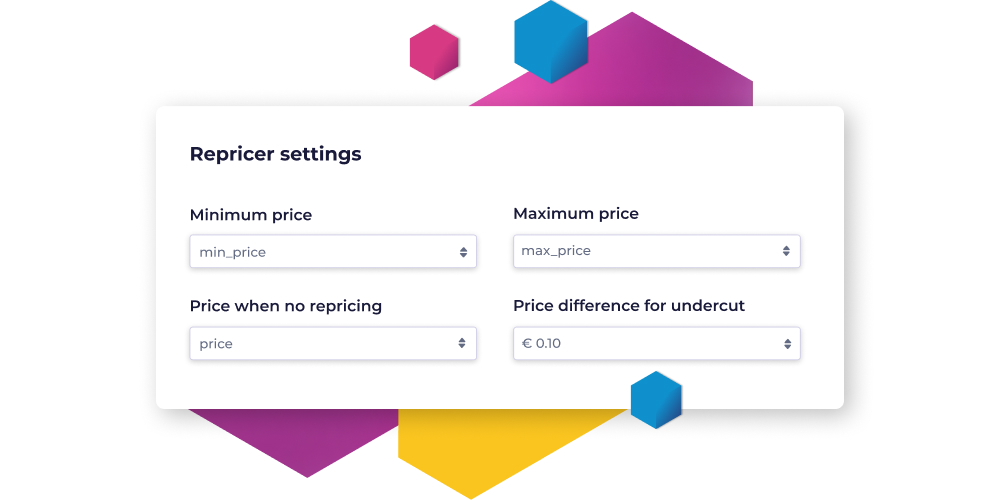Click the Price when no repricing label

click(x=286, y=306)
